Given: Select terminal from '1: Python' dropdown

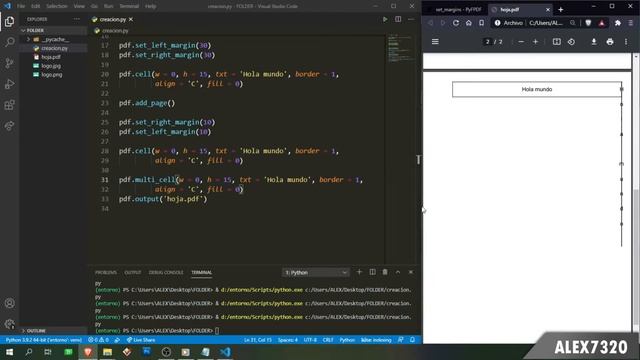Looking at the screenshot, I should (x=316, y=272).
